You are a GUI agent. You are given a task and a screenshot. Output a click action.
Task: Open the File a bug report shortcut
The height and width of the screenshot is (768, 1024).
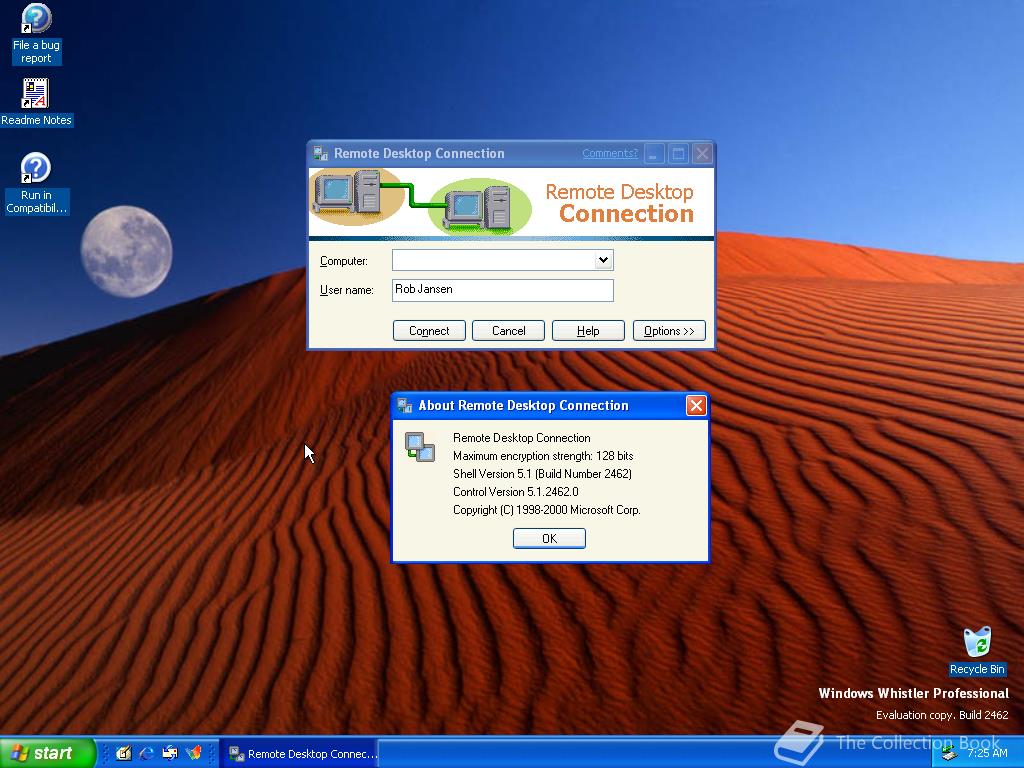[36, 34]
